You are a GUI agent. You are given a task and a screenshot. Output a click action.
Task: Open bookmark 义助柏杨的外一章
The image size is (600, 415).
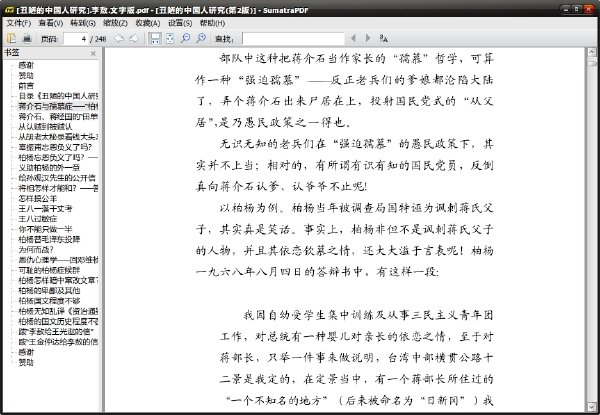[x=49, y=168]
